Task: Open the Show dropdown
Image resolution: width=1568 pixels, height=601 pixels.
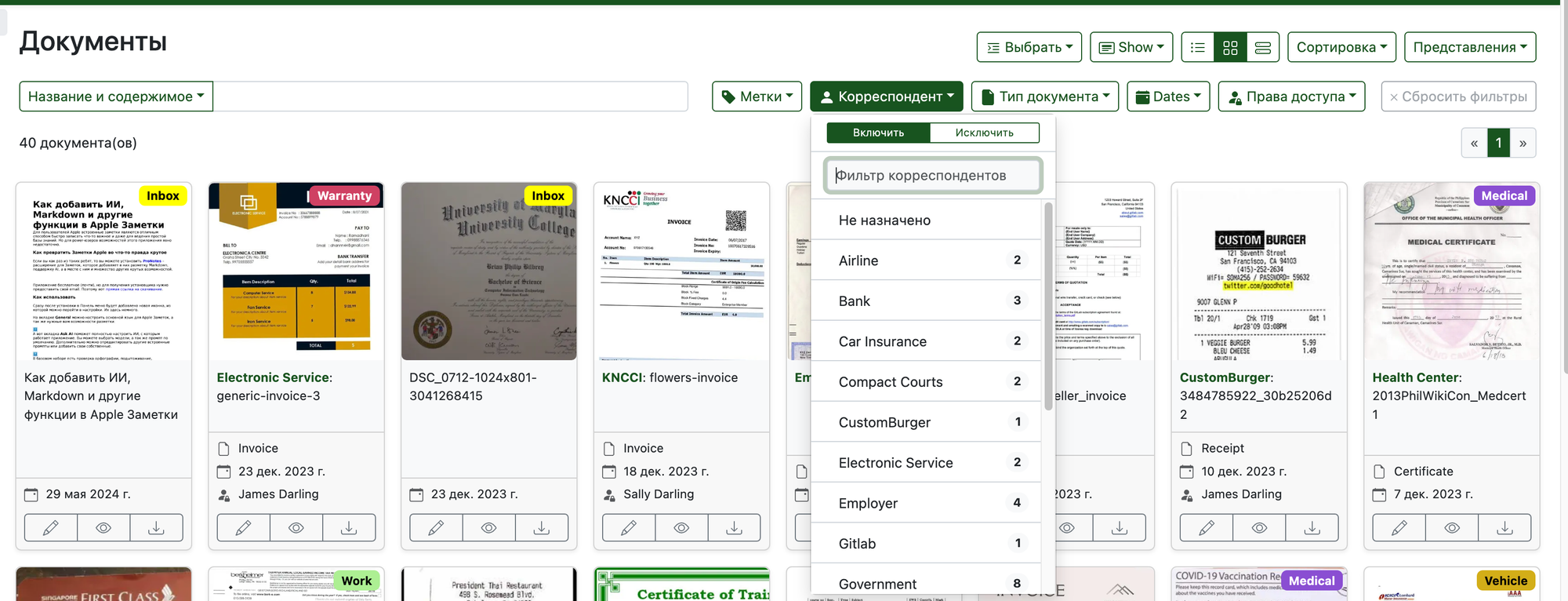Action: (1131, 47)
